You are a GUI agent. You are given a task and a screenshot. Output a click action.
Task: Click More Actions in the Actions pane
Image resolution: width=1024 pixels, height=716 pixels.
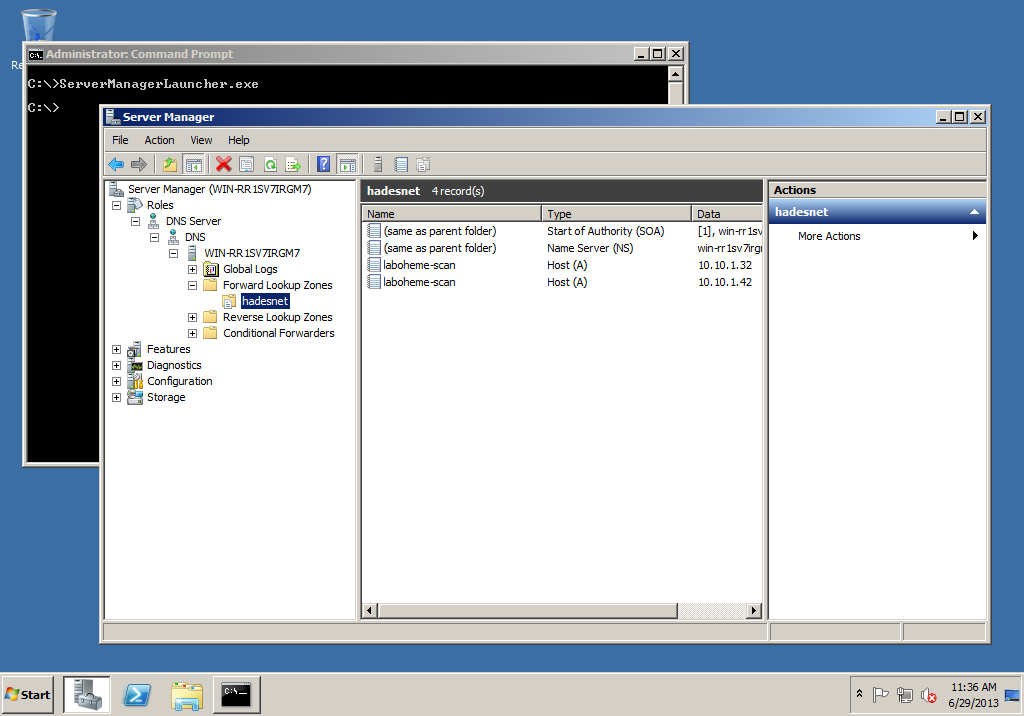[x=829, y=236]
